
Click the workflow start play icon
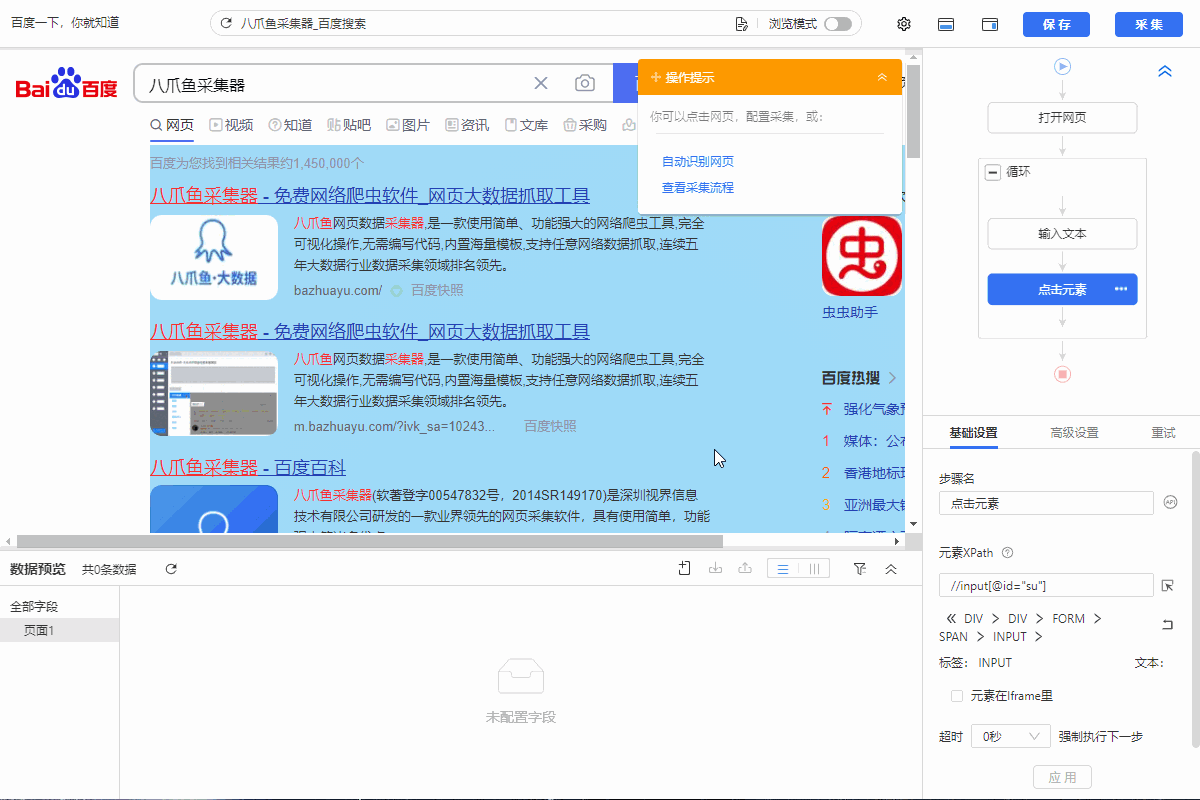[1063, 66]
